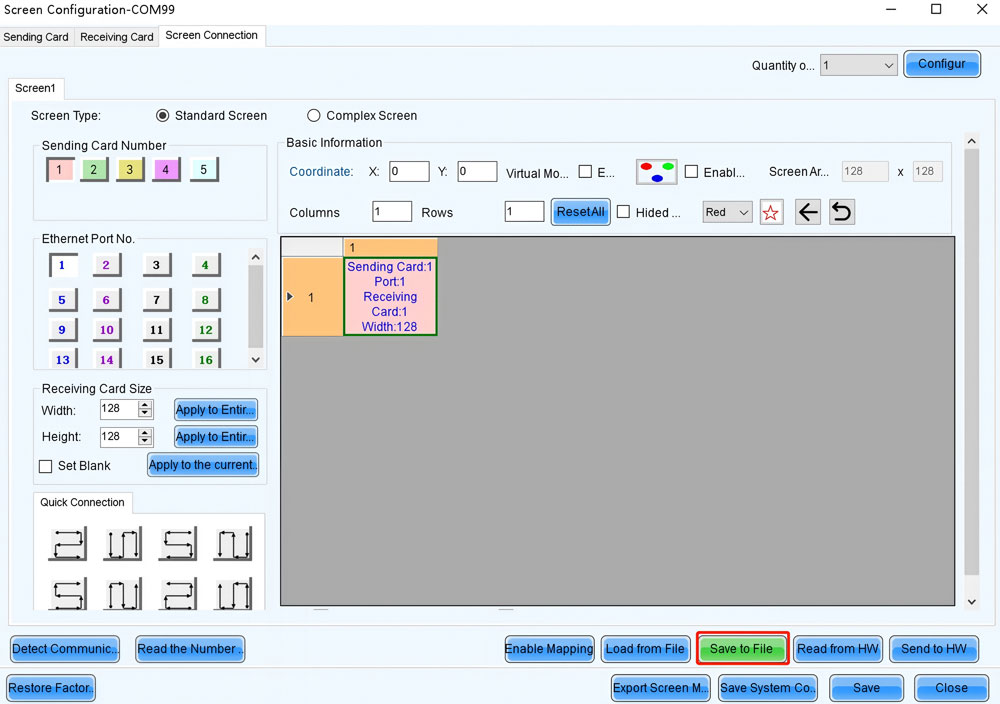Select the Sending Card:1 receiving card cell

point(390,297)
